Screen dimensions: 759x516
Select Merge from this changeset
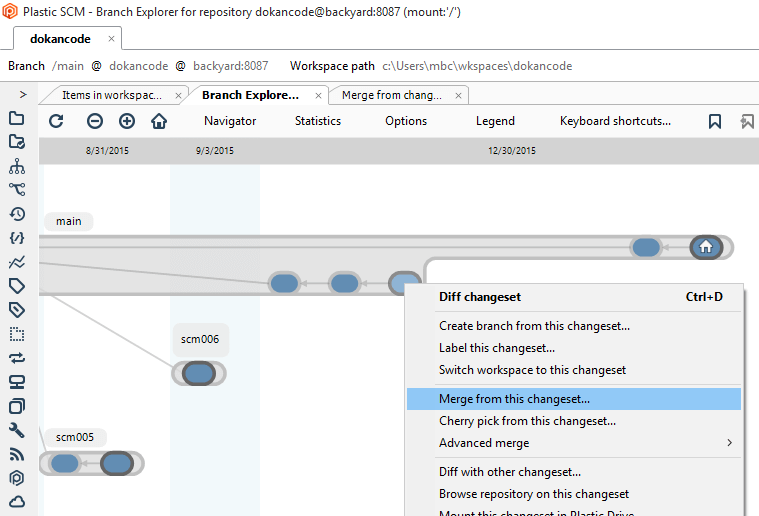(514, 399)
